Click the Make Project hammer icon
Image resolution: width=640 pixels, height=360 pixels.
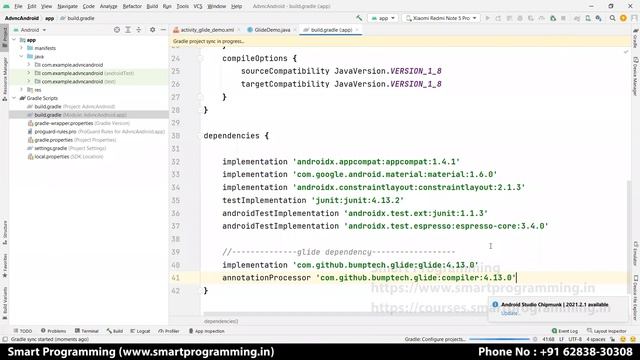pyautogui.click(x=359, y=18)
